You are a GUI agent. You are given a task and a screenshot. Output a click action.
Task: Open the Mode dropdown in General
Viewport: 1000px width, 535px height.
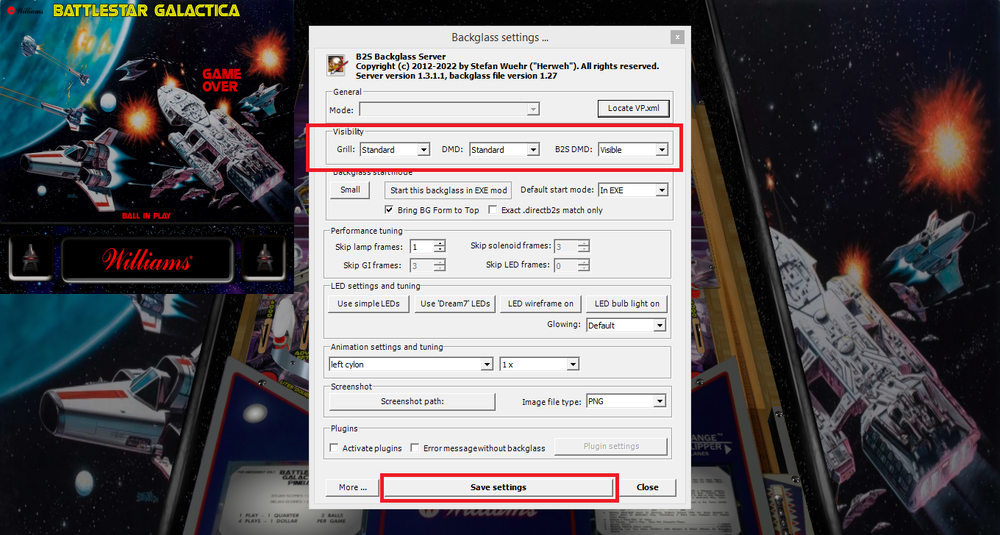(x=450, y=109)
